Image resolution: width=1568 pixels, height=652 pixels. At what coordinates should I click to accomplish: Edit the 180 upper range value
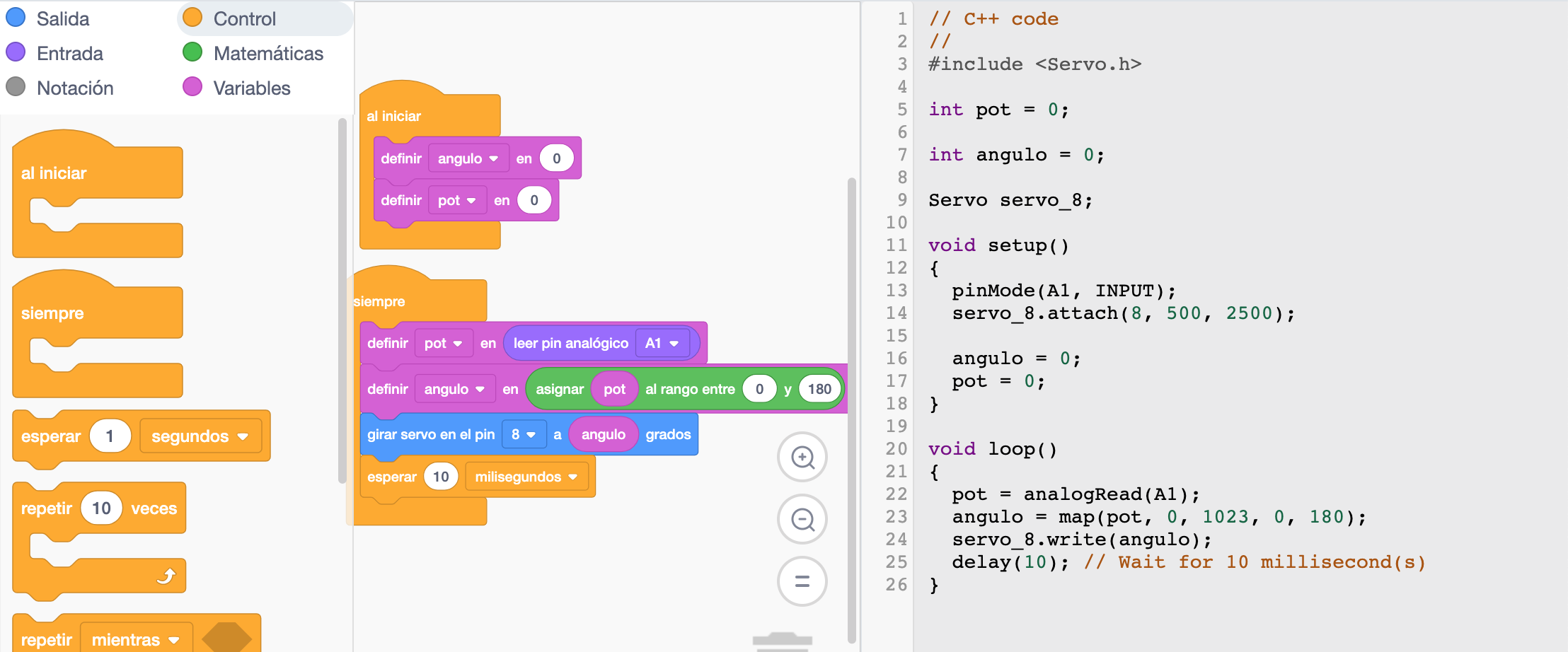click(x=819, y=389)
